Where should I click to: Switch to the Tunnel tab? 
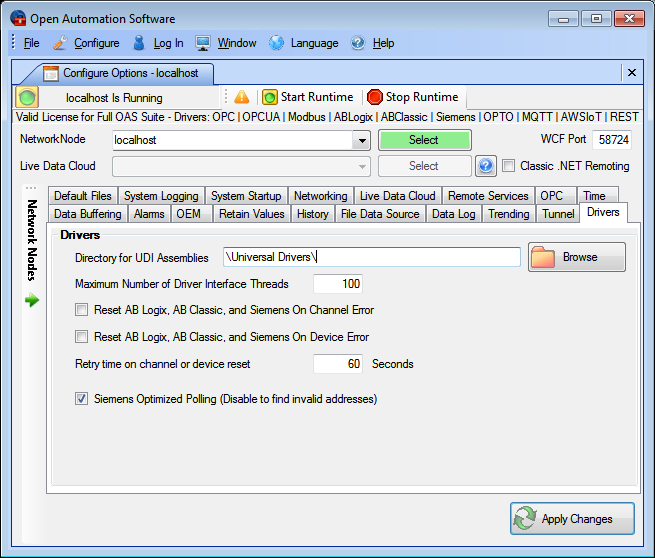click(558, 213)
